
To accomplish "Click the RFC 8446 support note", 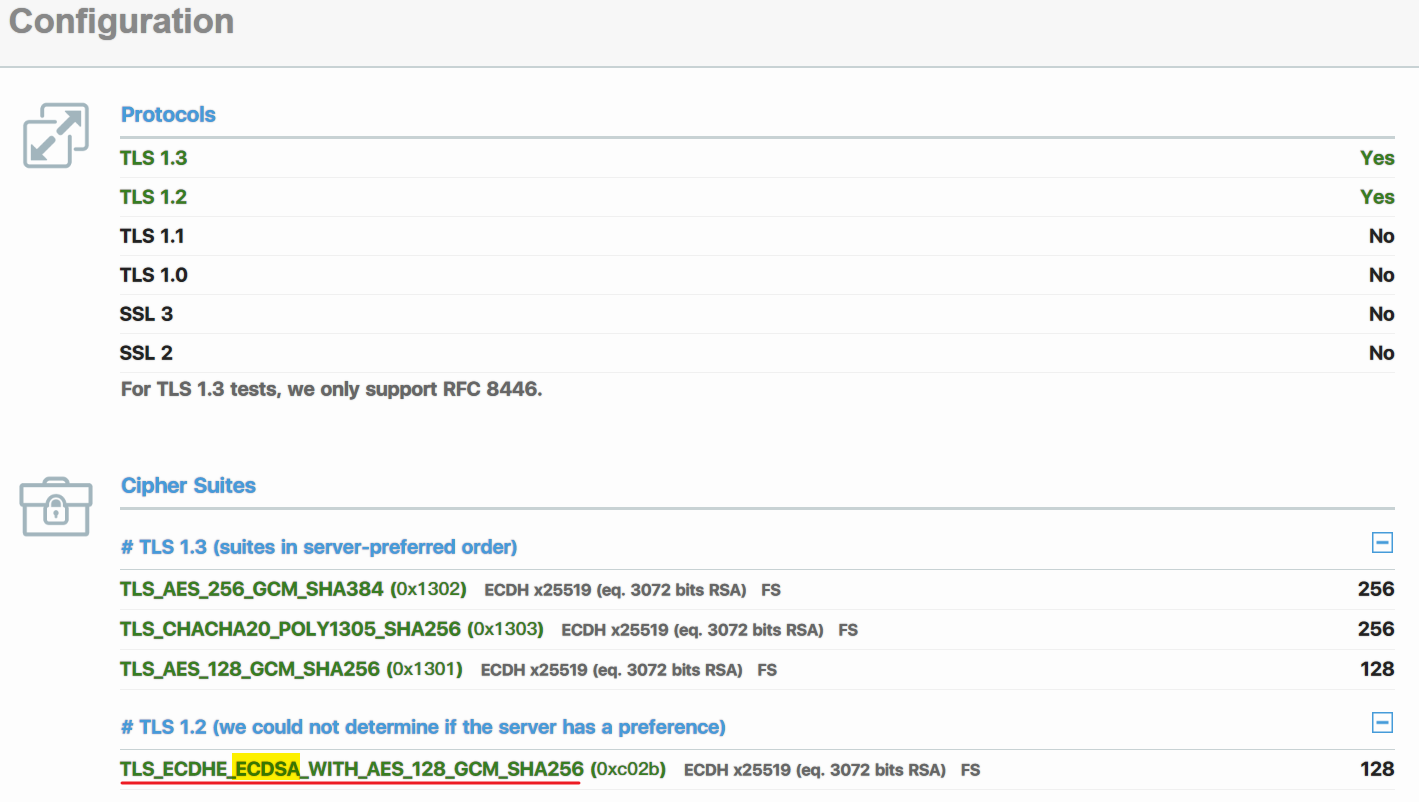I will [331, 390].
